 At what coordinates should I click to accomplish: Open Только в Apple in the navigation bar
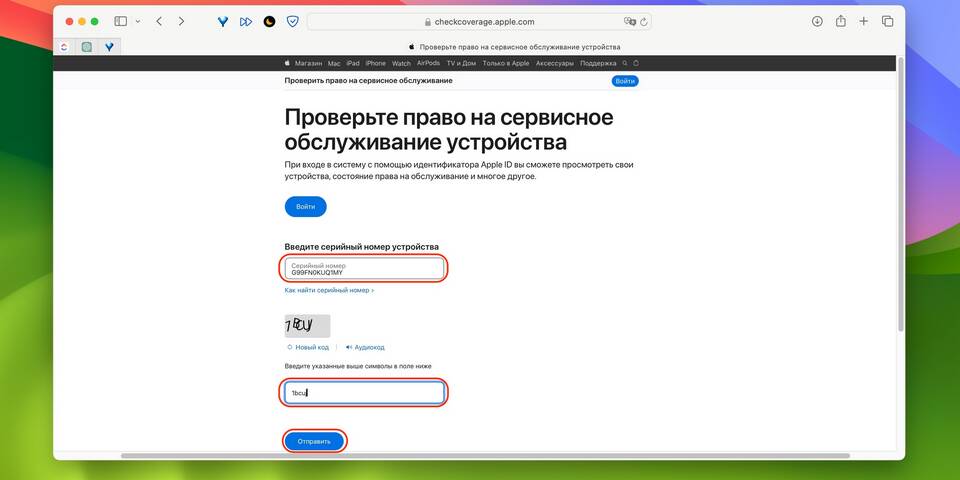point(506,63)
